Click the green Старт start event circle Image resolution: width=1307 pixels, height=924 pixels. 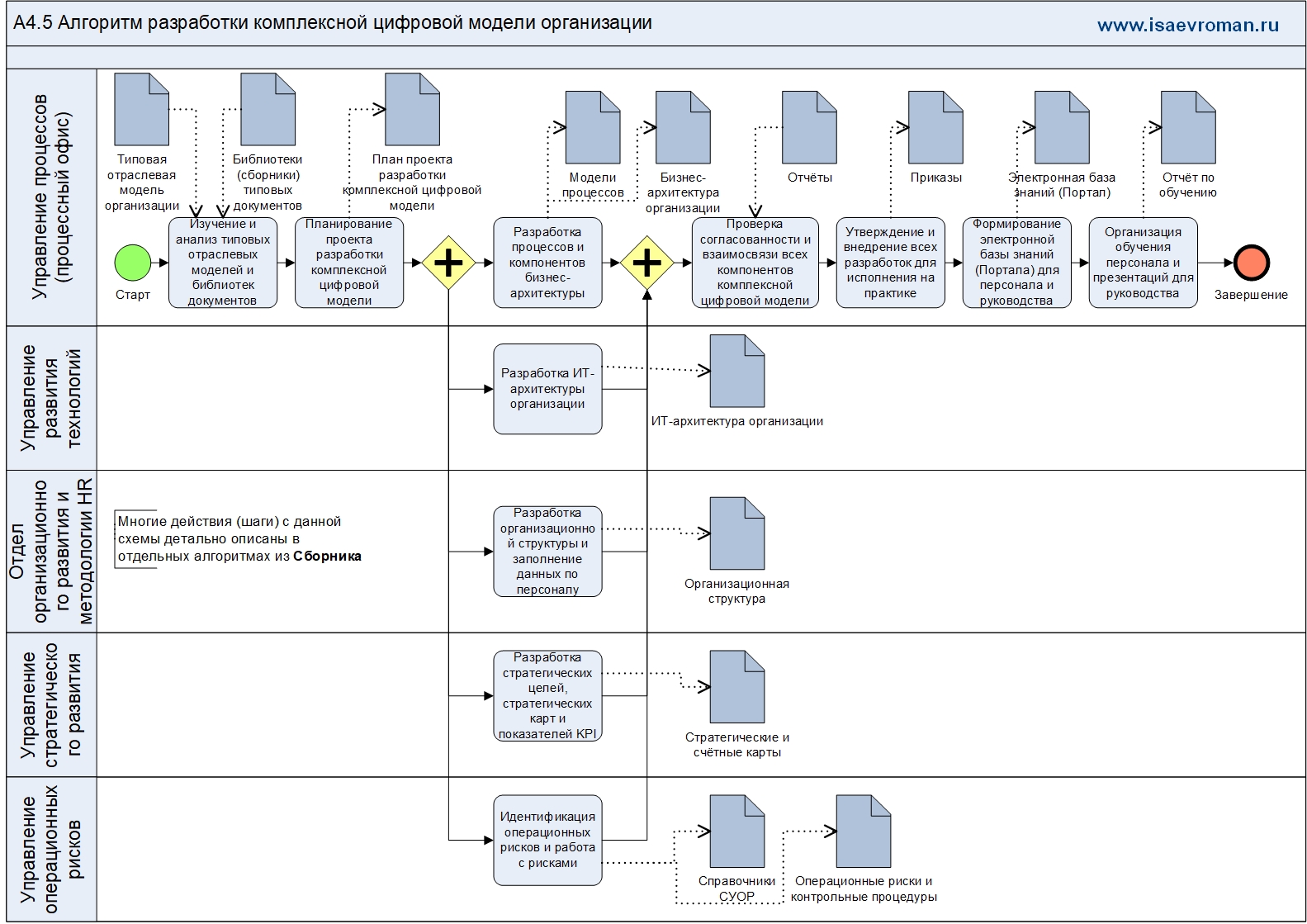pyautogui.click(x=132, y=263)
